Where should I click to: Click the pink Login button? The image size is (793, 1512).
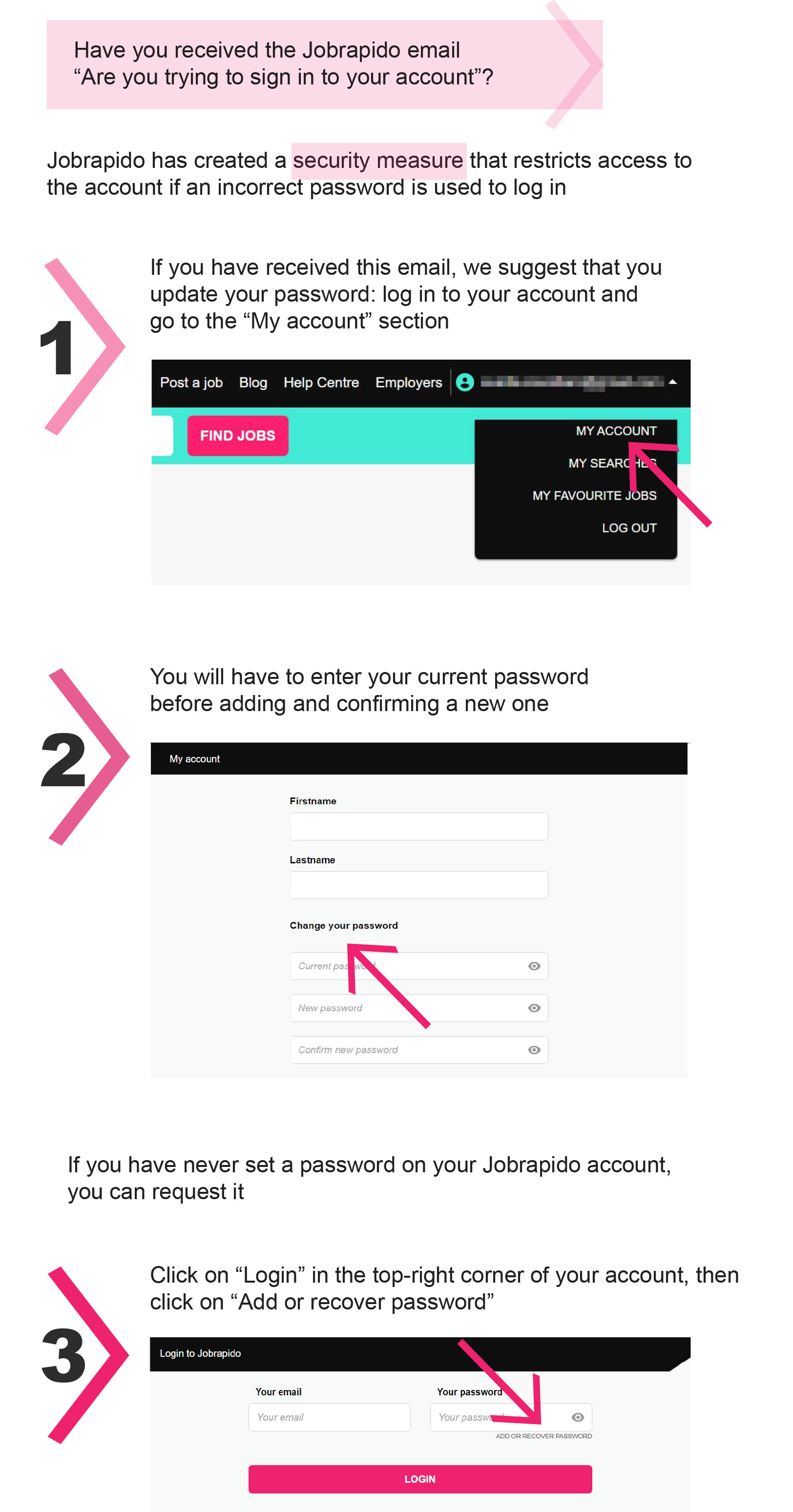click(420, 1479)
